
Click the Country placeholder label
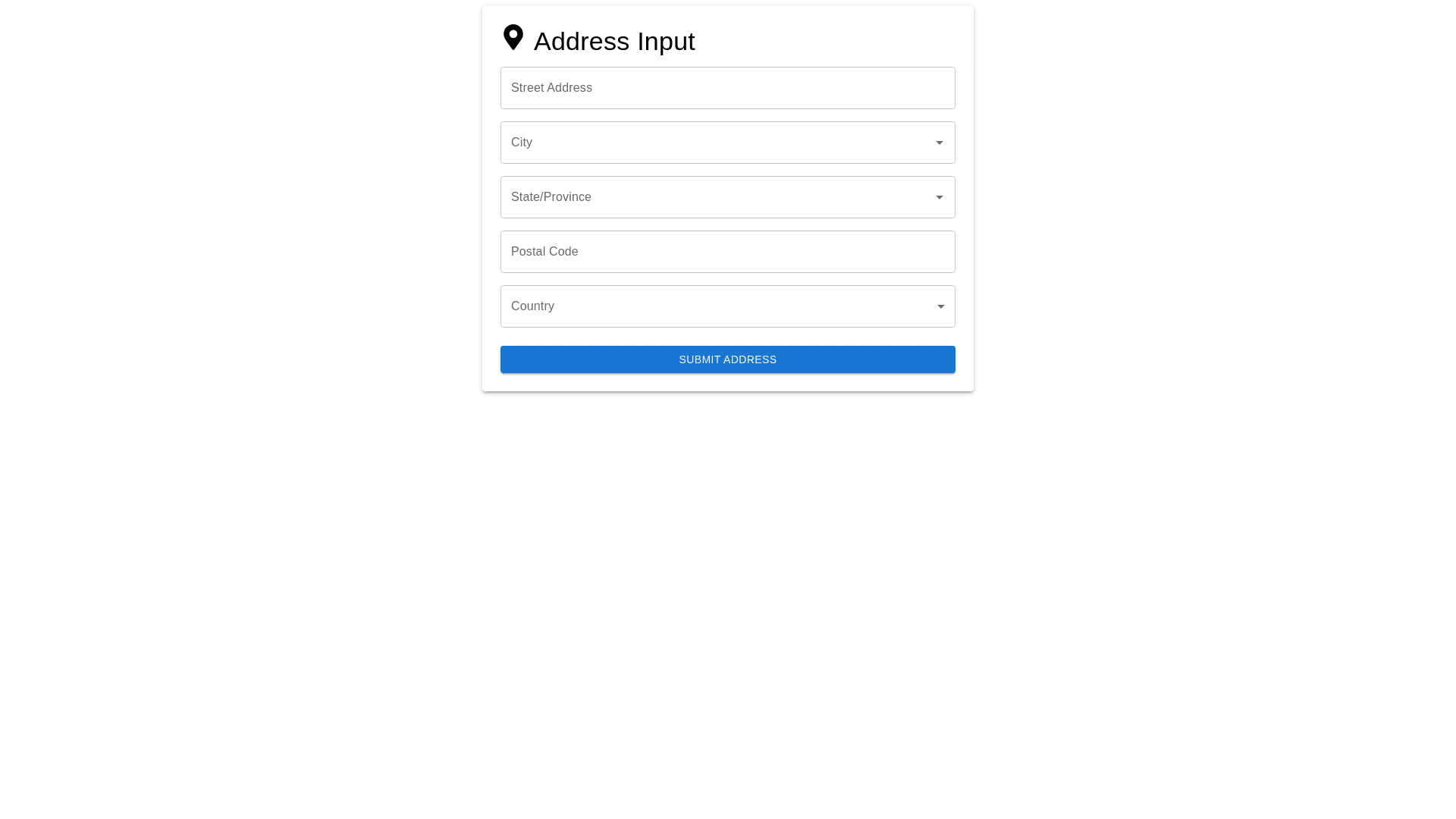532,306
